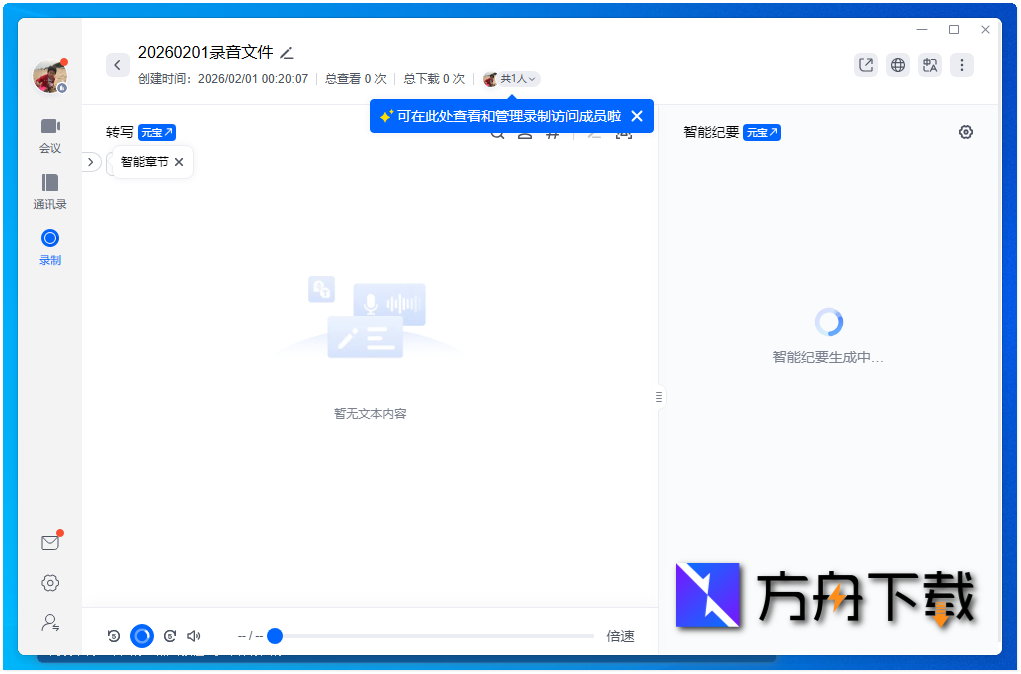Open the three-dot more options menu
The image size is (1021, 674).
click(961, 64)
